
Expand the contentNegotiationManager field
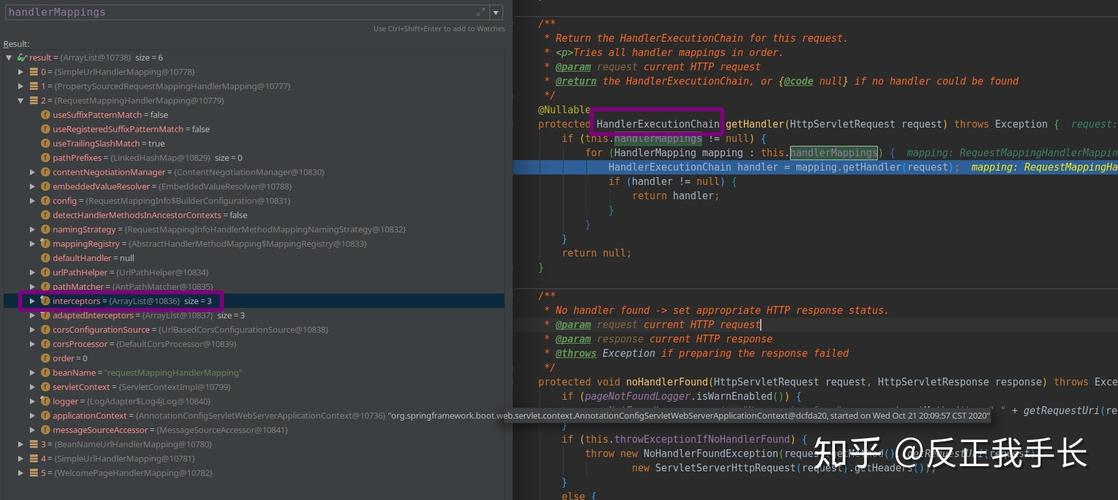[33, 172]
